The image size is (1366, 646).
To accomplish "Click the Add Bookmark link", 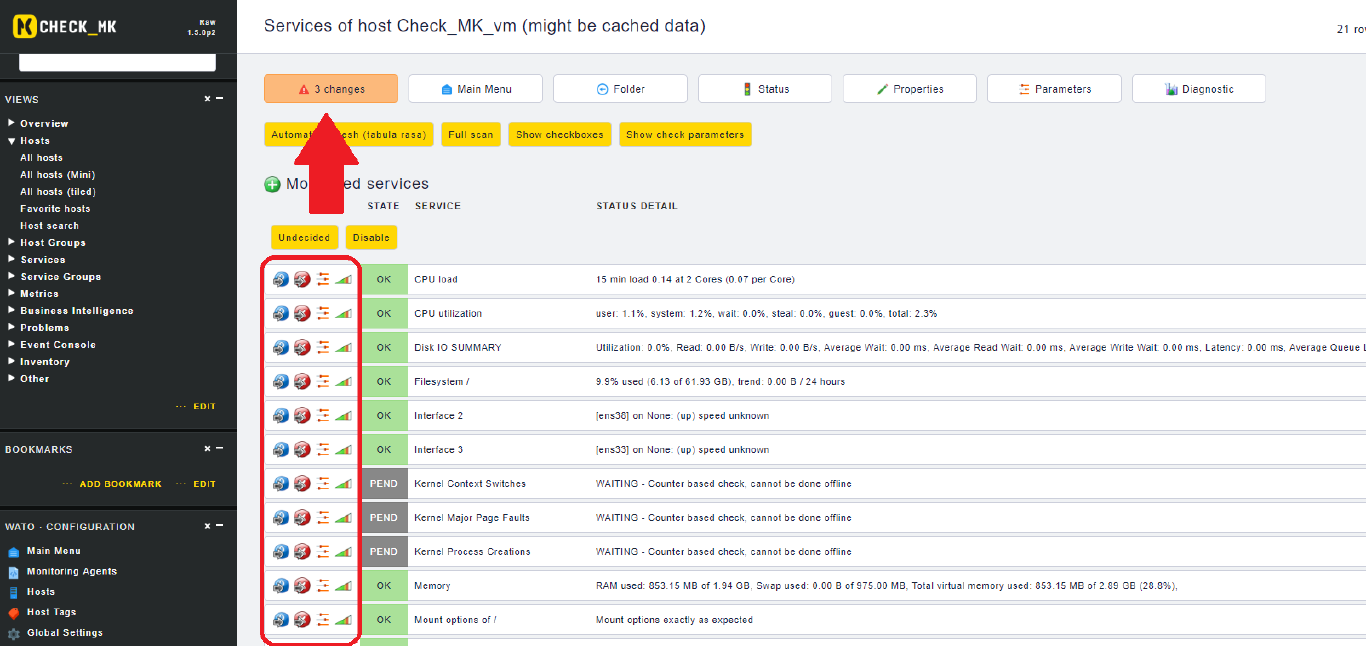I will click(x=120, y=484).
